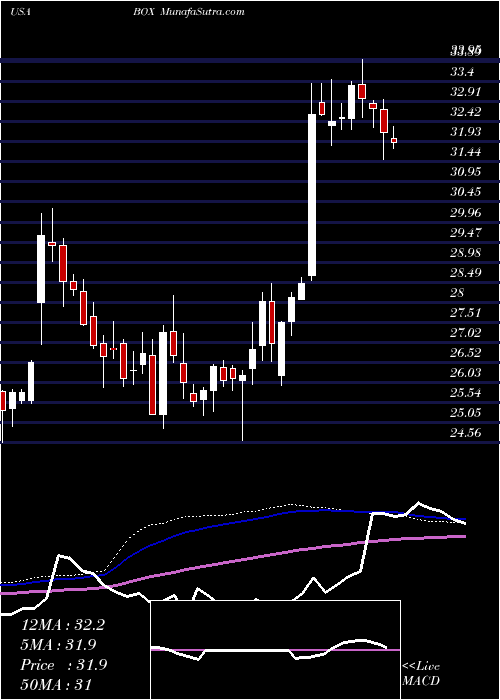The width and height of the screenshot is (500, 700).
Task: Click the 30.45 price axis label
Action: click(466, 192)
